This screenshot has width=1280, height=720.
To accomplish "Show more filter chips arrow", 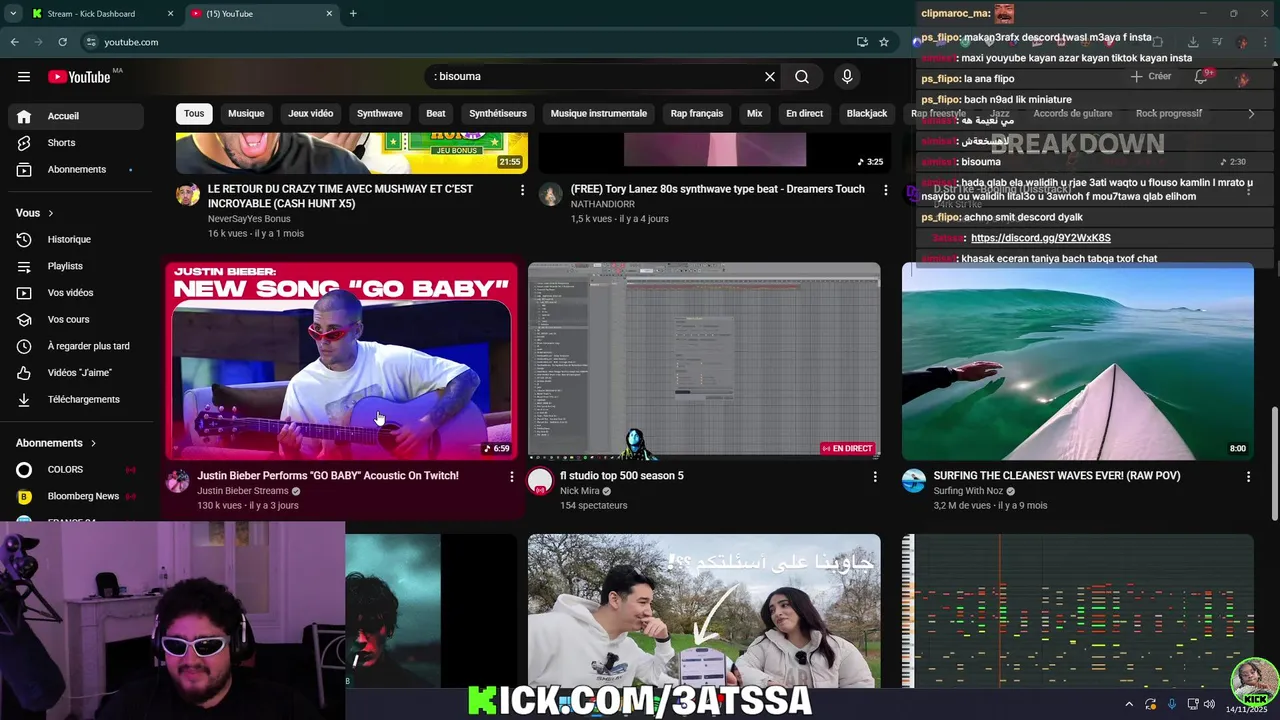I will point(1251,114).
